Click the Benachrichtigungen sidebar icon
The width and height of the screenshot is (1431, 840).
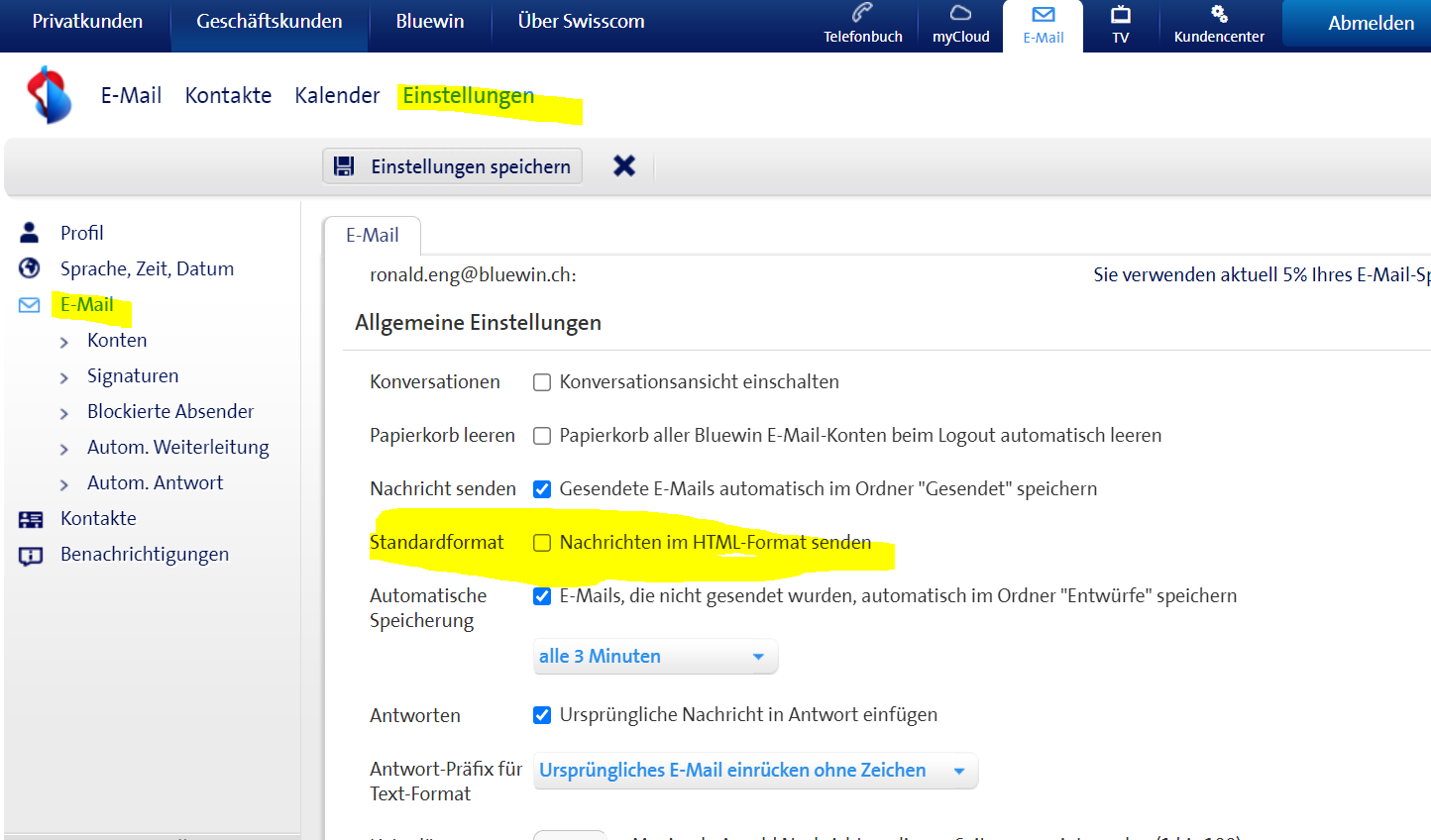coord(31,555)
